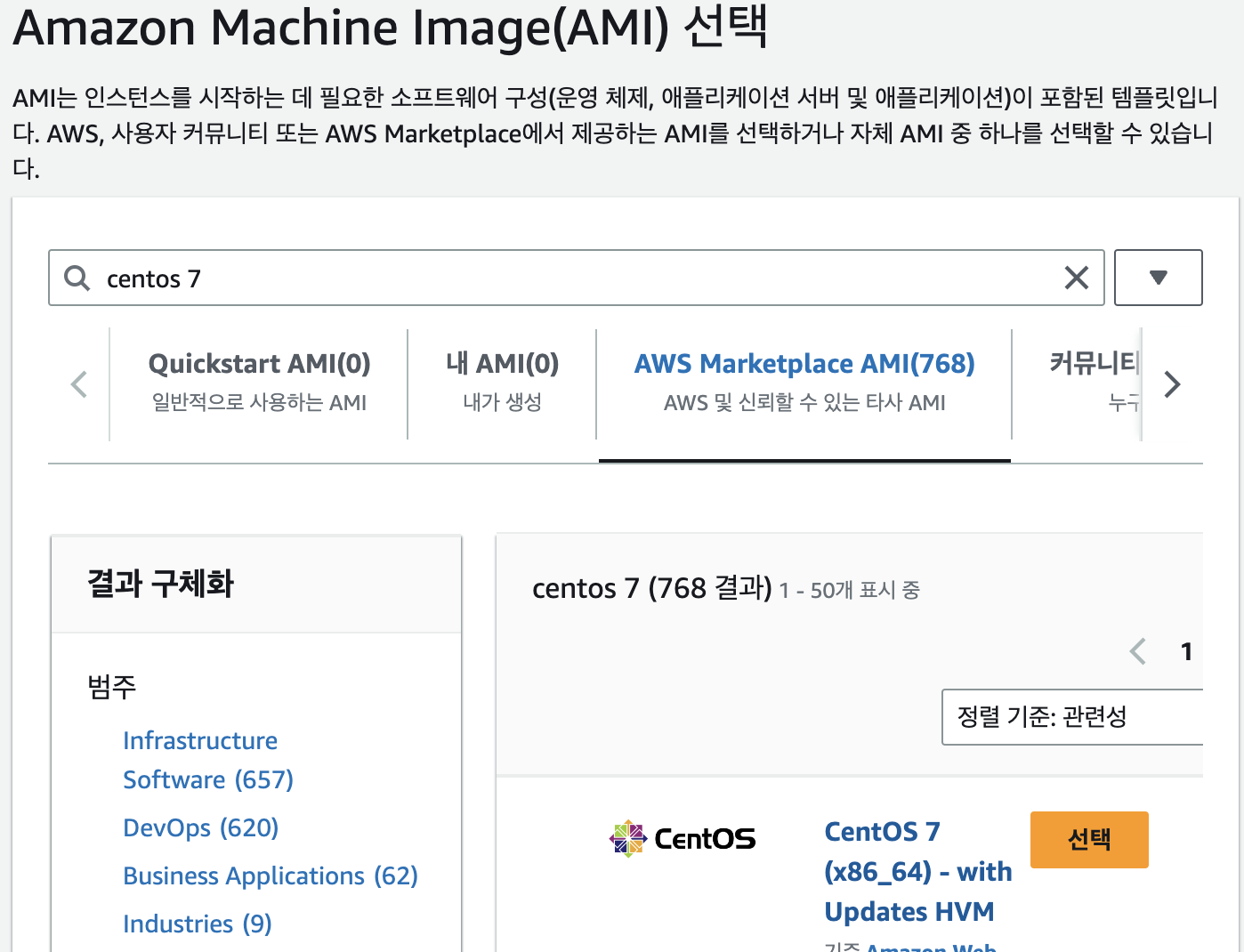Show more tabs with right chevron
Viewport: 1244px width, 952px height.
click(1172, 384)
